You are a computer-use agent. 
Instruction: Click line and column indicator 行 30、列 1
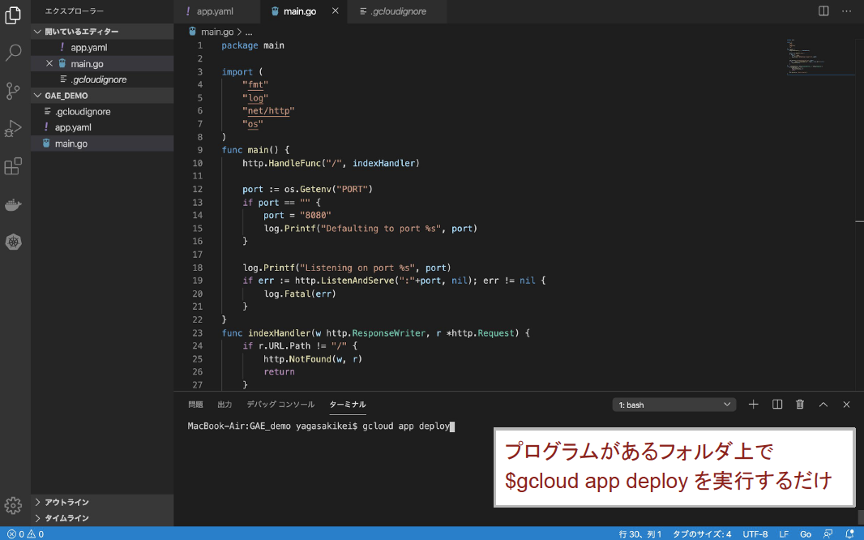pos(640,534)
